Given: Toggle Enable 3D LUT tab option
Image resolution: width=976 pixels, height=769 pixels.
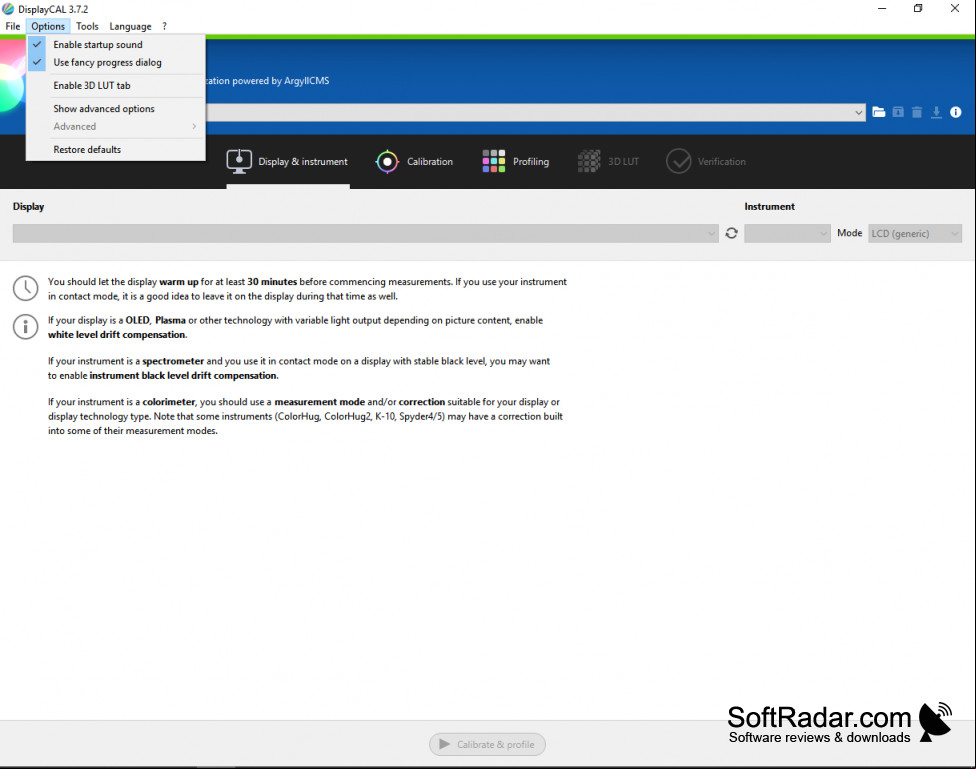Looking at the screenshot, I should click(x=116, y=85).
